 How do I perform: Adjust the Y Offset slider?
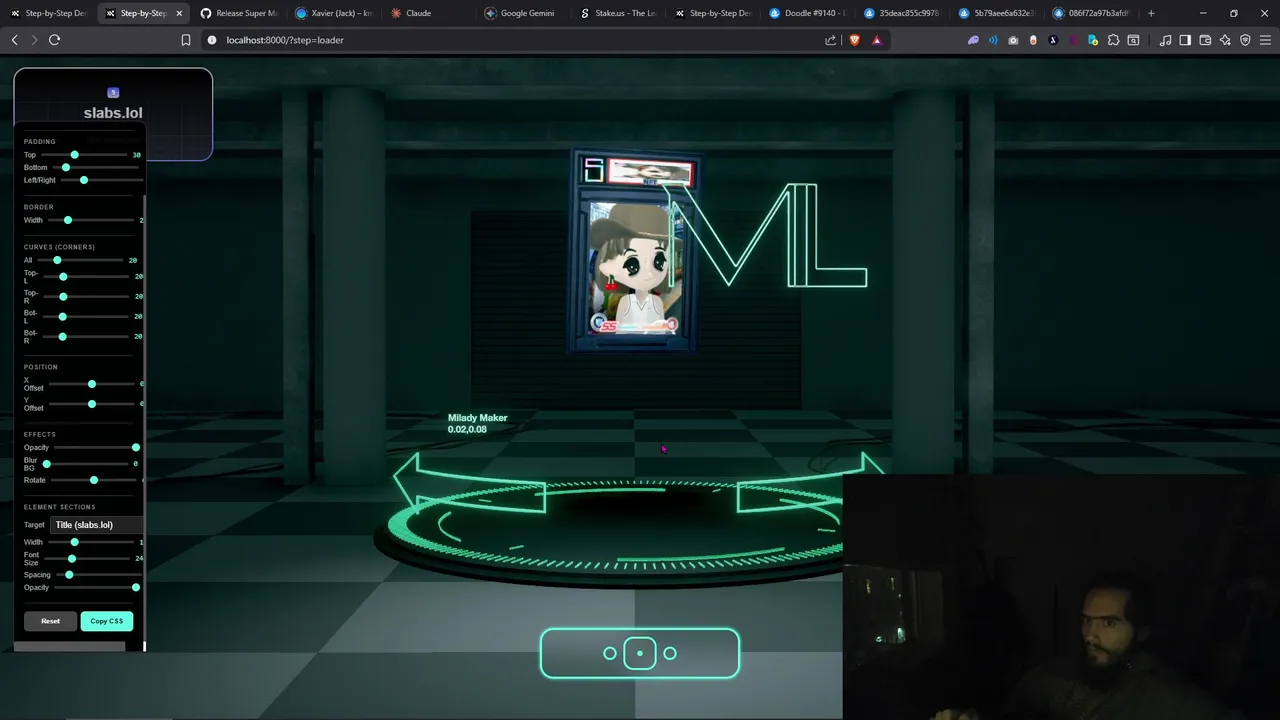(92, 404)
